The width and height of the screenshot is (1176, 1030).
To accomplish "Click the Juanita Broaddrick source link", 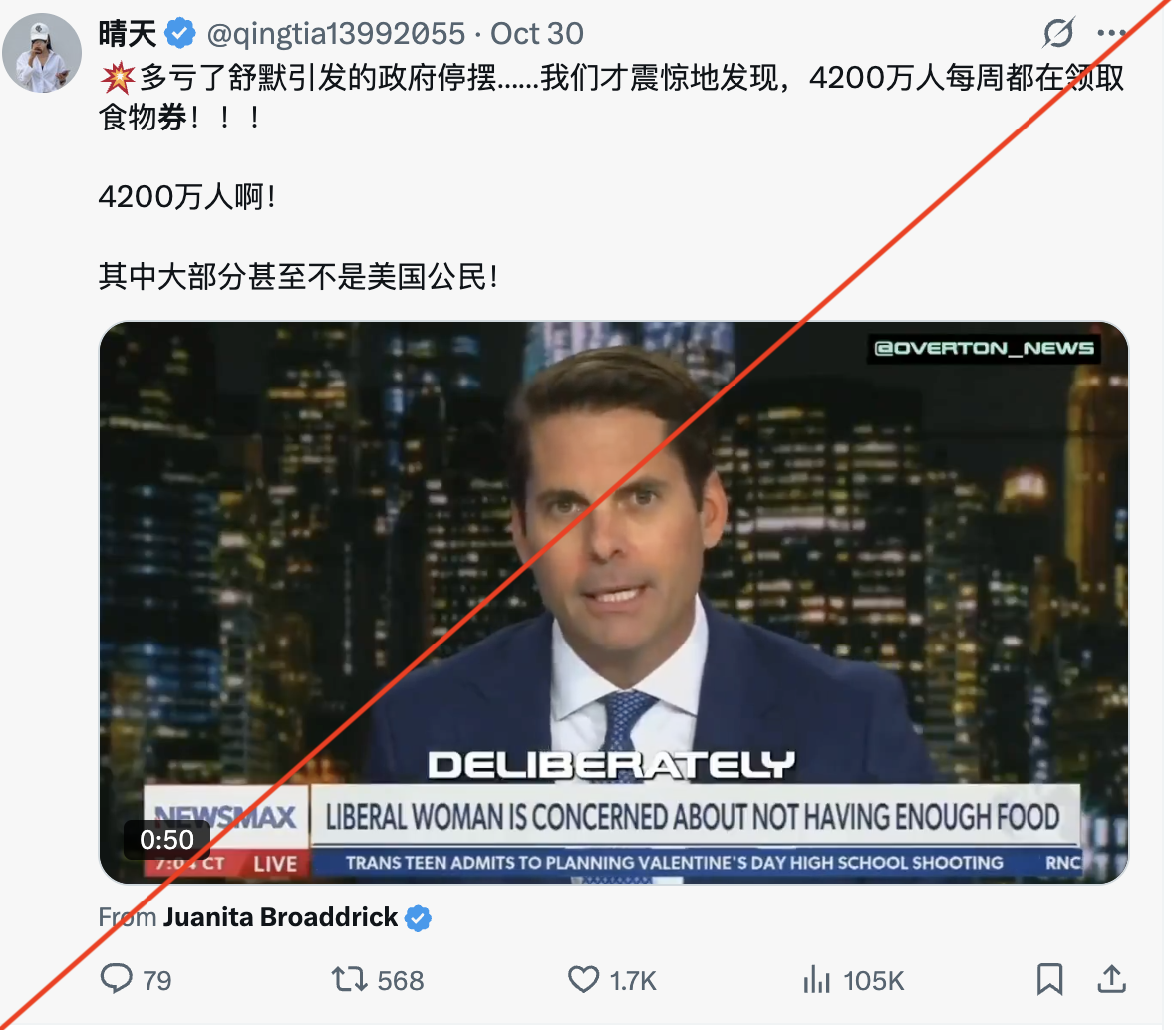I will [x=280, y=917].
